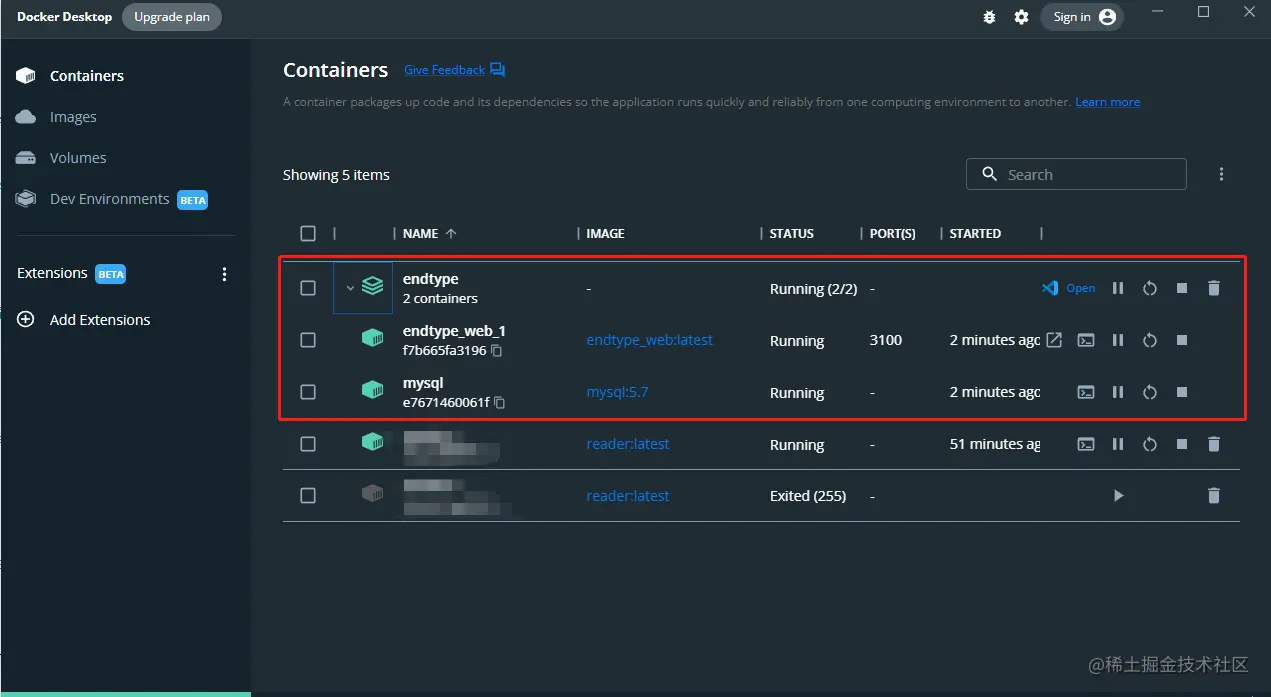Toggle select-all checkbox in table header

tap(308, 233)
